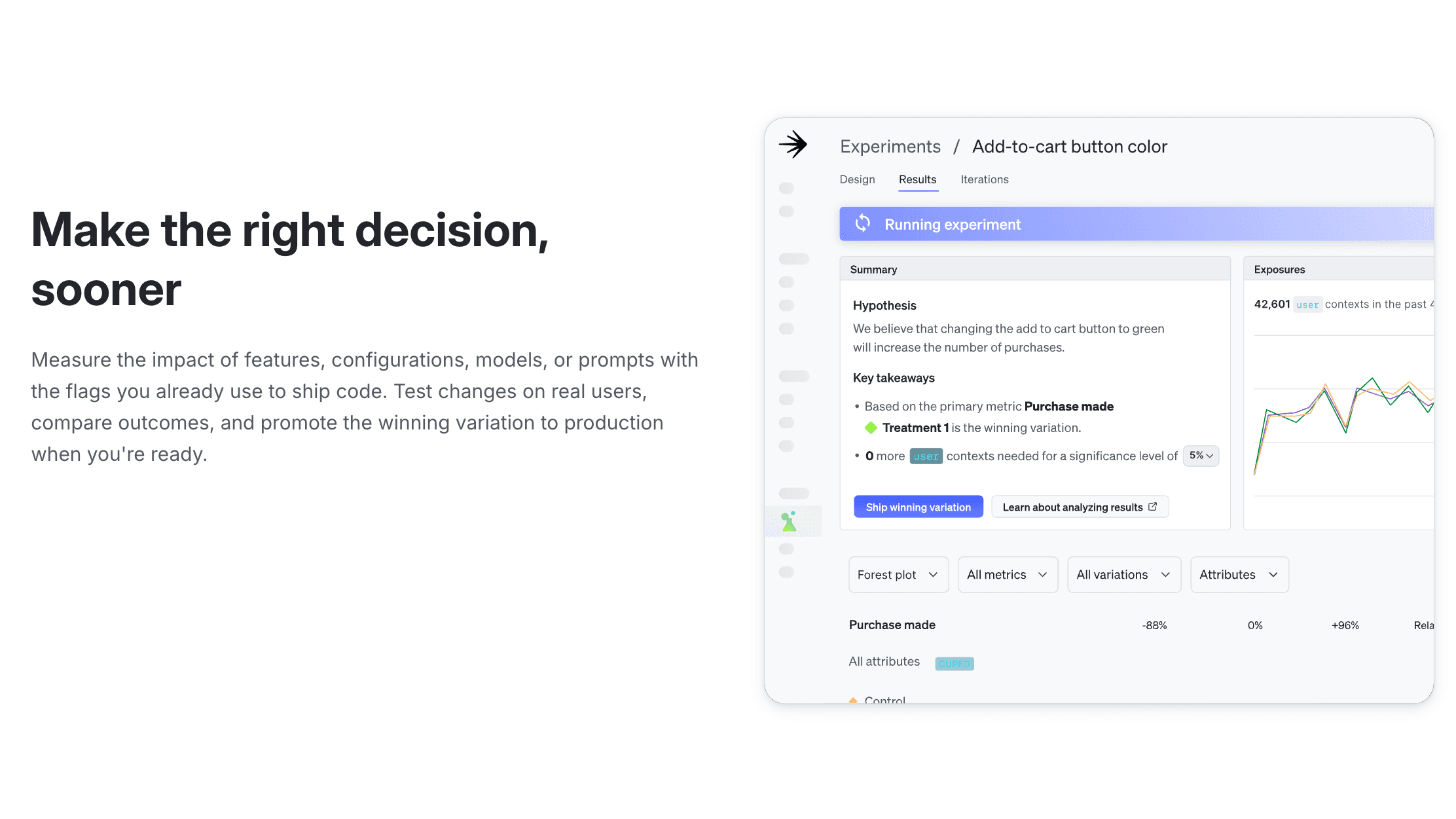
Task: Click the orange Control diamond icon
Action: (853, 701)
